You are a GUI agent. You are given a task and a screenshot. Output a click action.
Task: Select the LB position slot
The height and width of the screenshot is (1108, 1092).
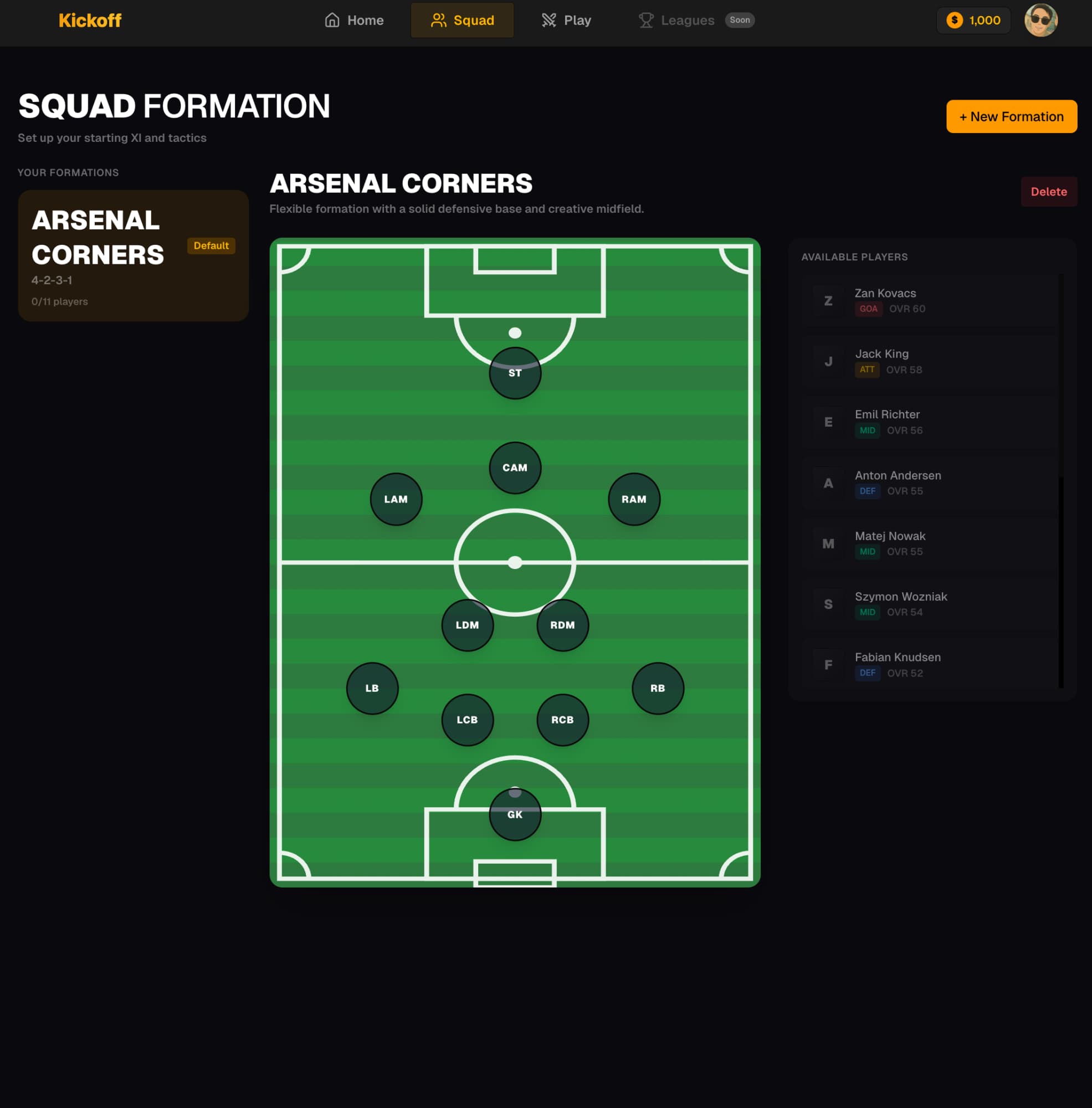372,688
